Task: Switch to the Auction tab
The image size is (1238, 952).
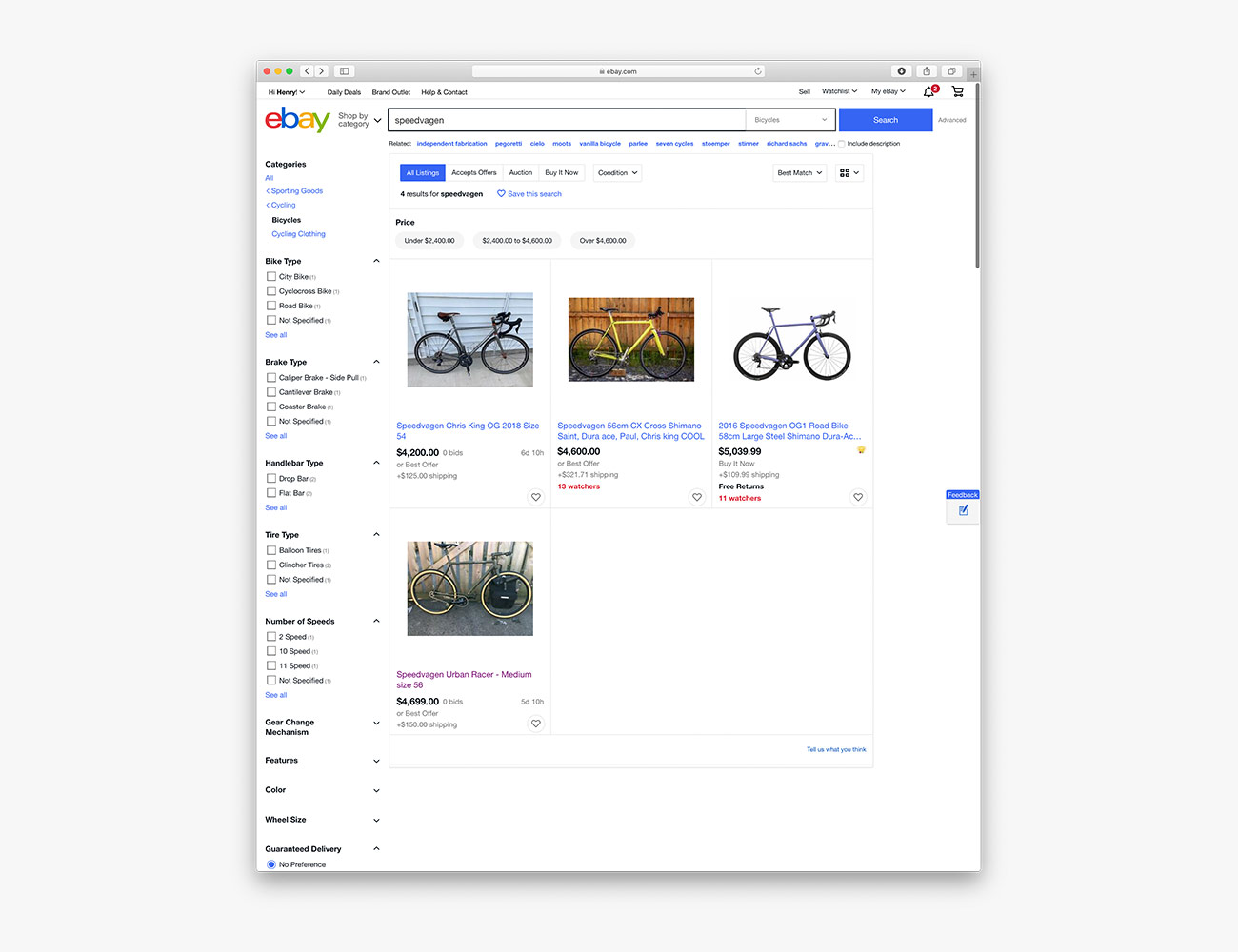Action: pyautogui.click(x=521, y=173)
